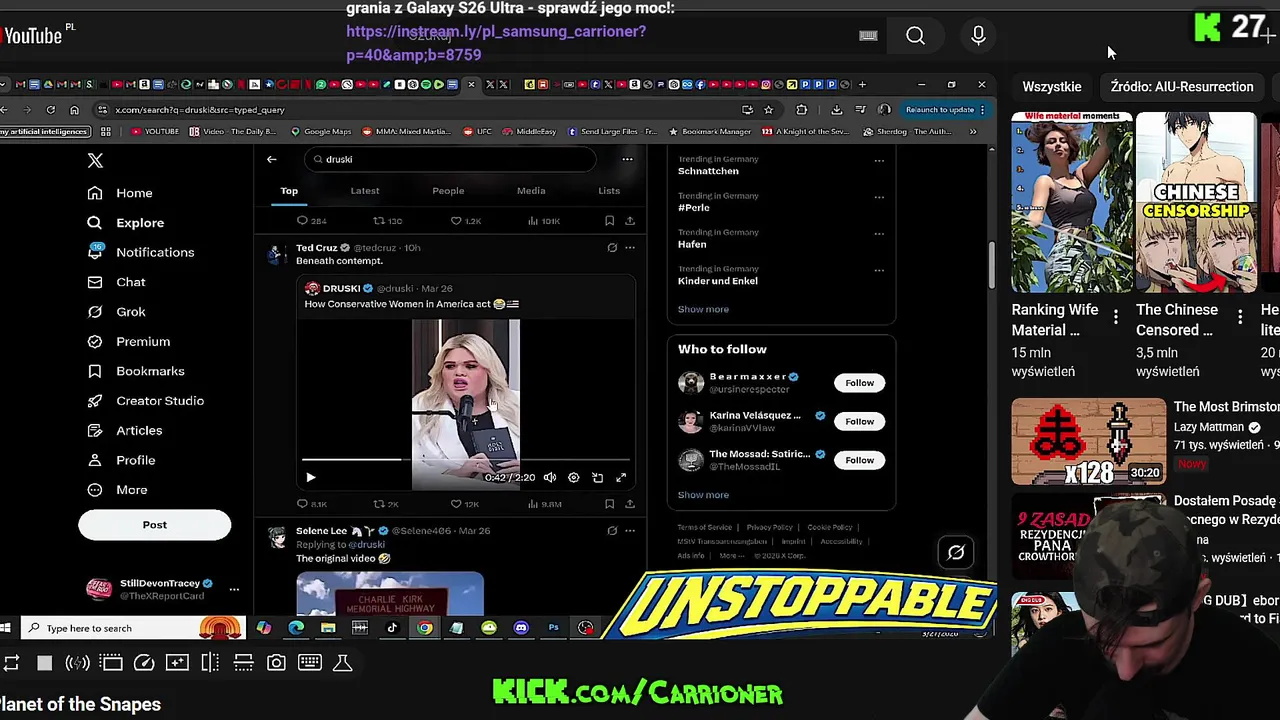Follow Bearmaxxer

[859, 383]
